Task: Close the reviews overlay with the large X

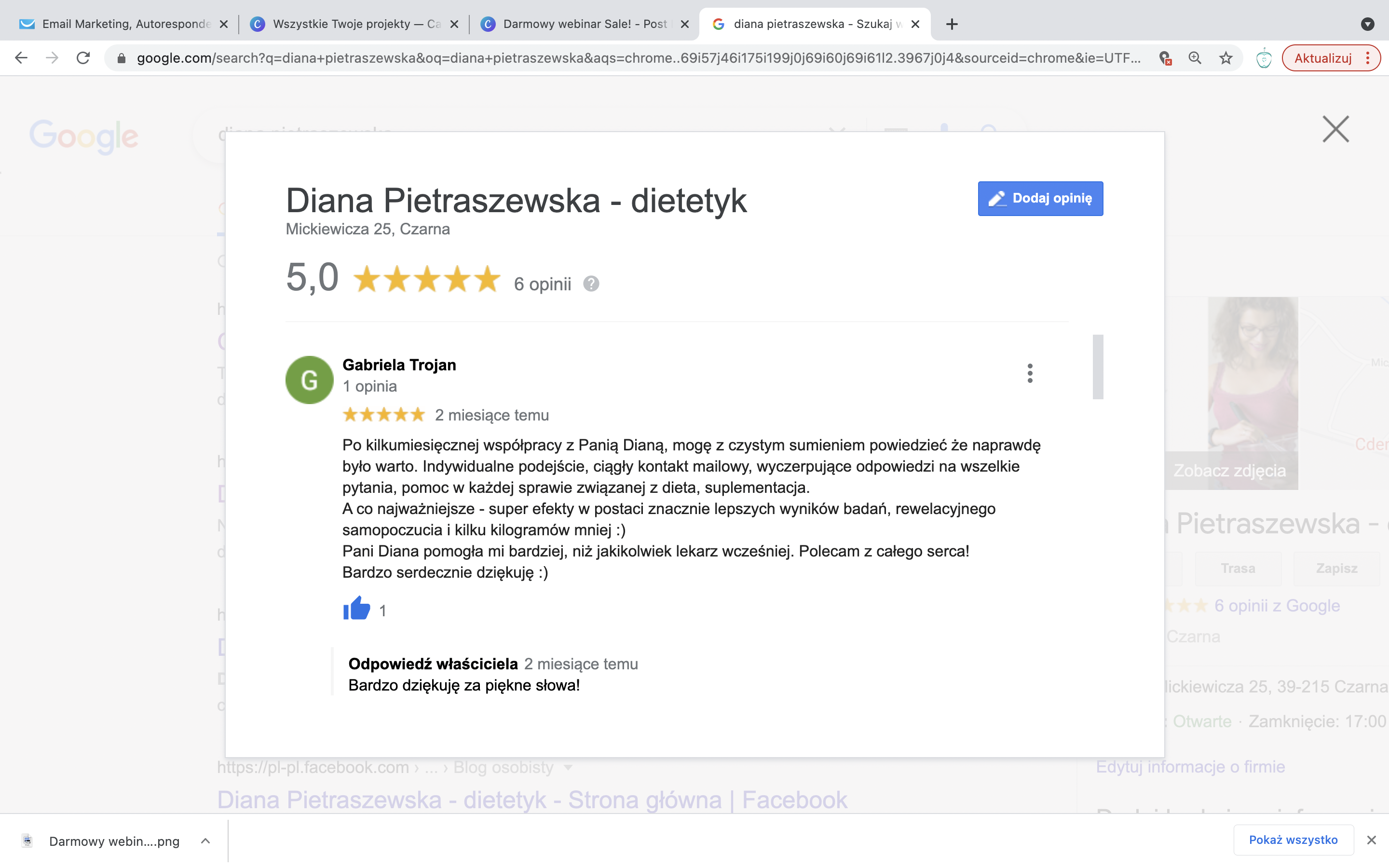Action: [1335, 129]
